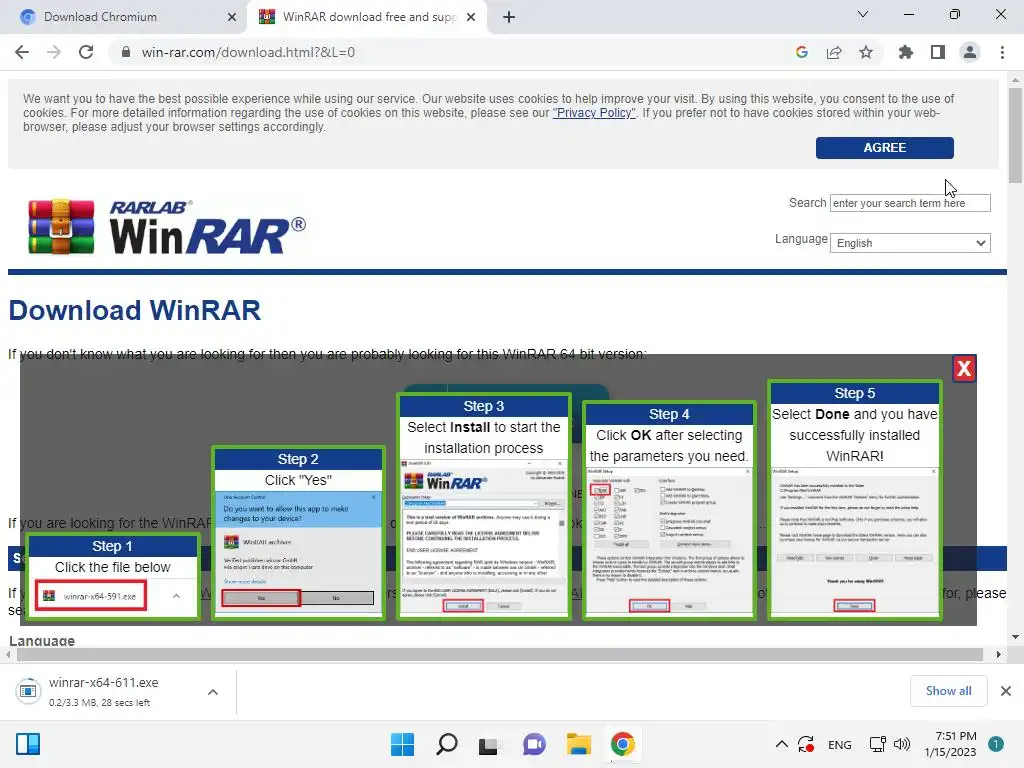Open the user profile icon
The height and width of the screenshot is (768, 1024).
coord(970,52)
